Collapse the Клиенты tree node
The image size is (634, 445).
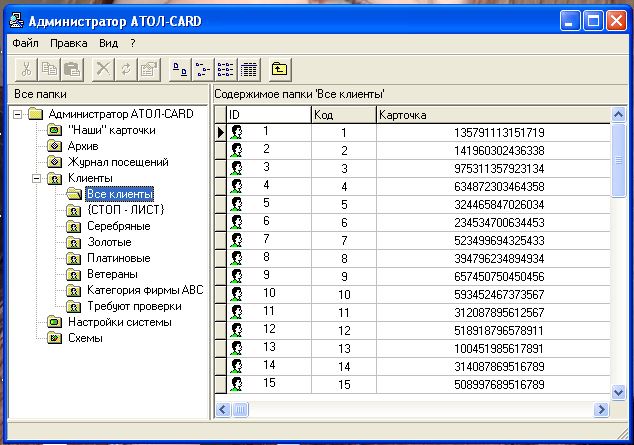[x=37, y=178]
